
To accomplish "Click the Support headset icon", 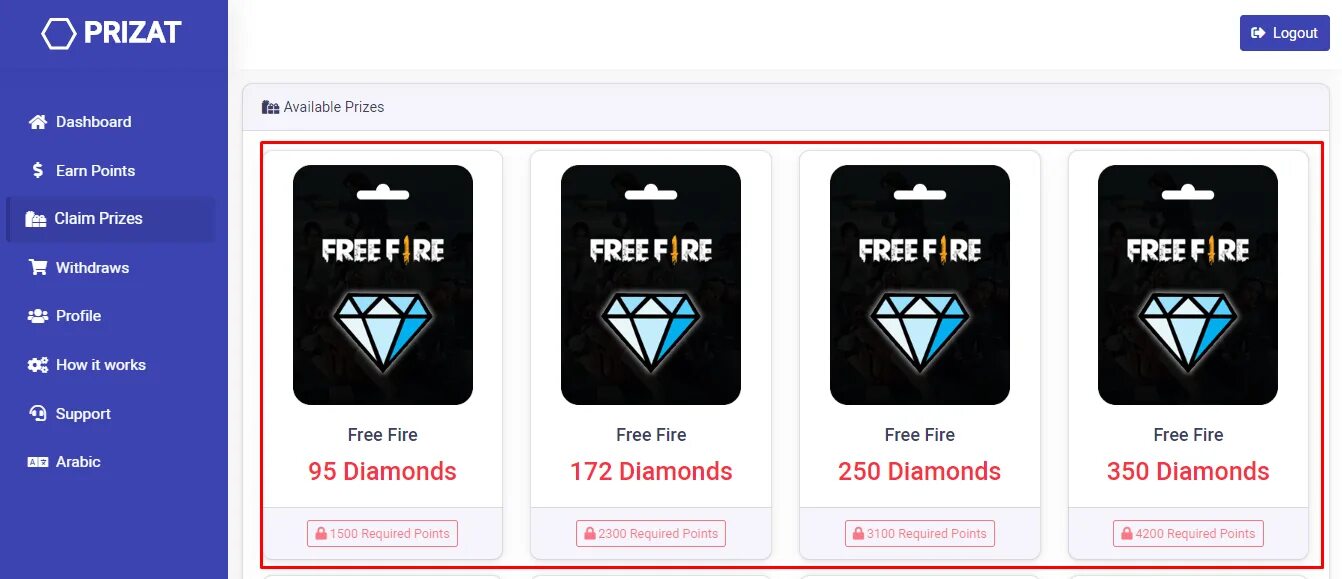I will pos(38,414).
